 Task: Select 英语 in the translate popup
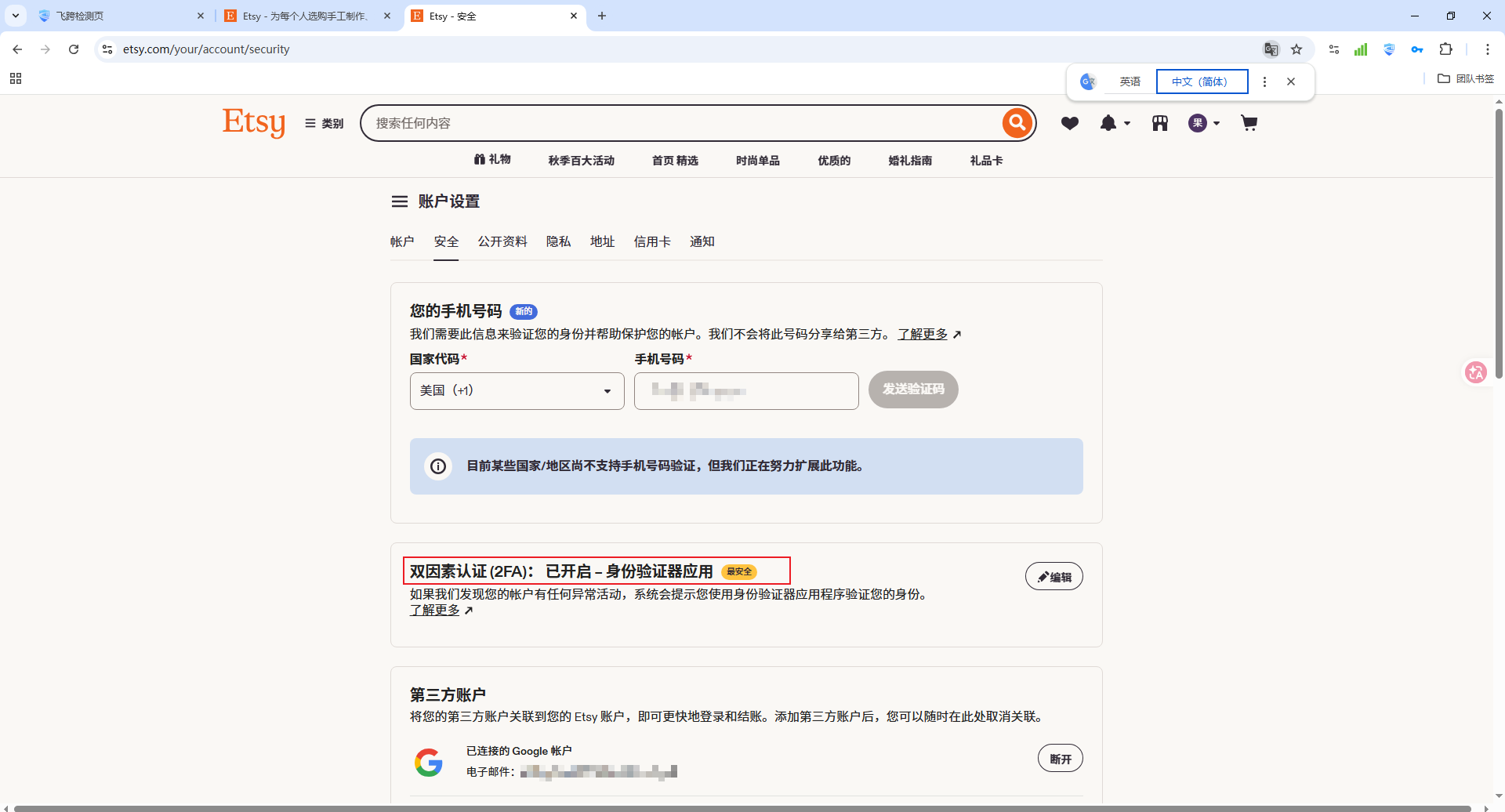pos(1130,82)
